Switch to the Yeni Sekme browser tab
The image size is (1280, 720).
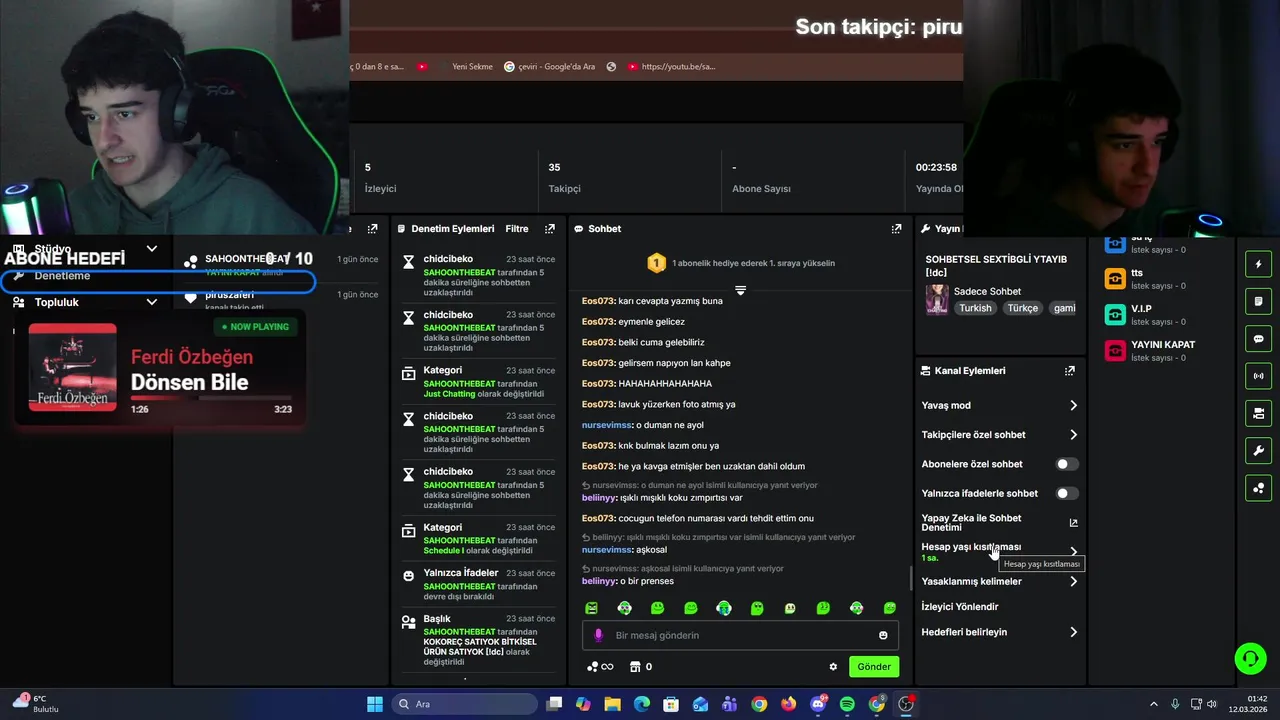[x=473, y=67]
